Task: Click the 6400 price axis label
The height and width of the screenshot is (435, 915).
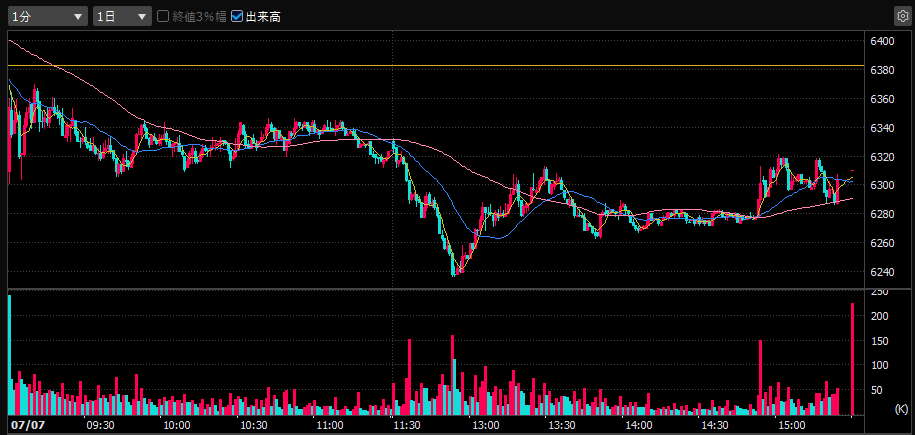Action: [x=882, y=41]
